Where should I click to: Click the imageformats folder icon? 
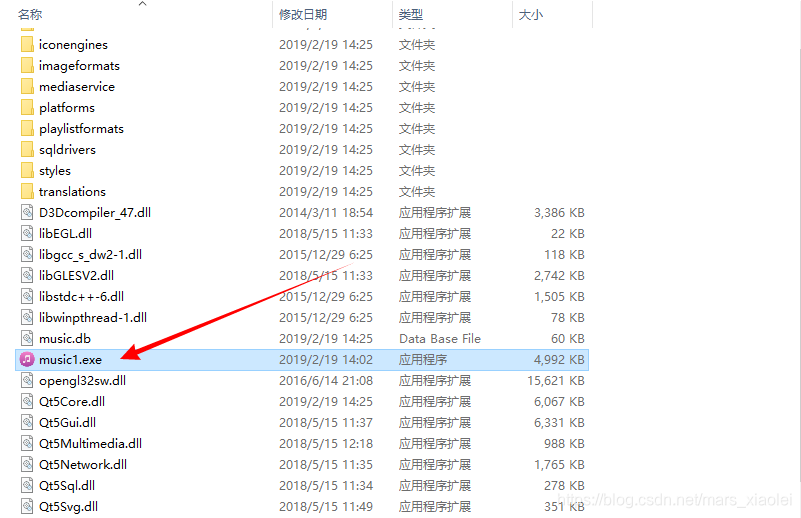[28, 65]
